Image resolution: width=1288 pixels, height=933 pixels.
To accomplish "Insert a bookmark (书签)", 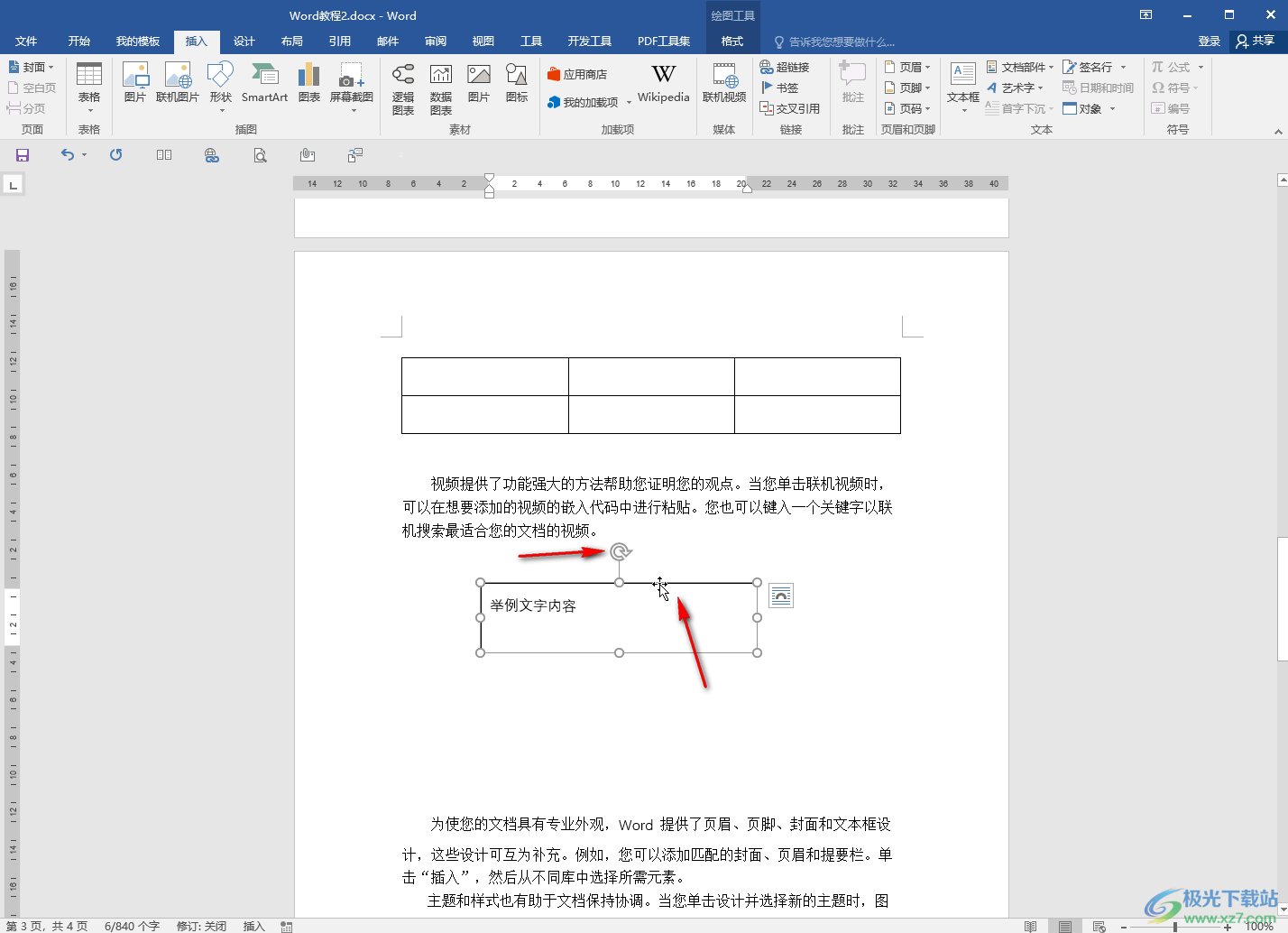I will click(780, 88).
